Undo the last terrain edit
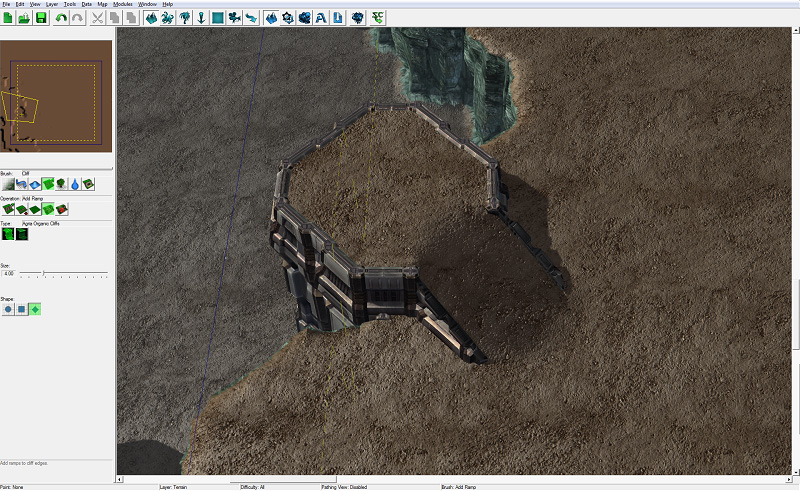800x491 pixels. 61,18
